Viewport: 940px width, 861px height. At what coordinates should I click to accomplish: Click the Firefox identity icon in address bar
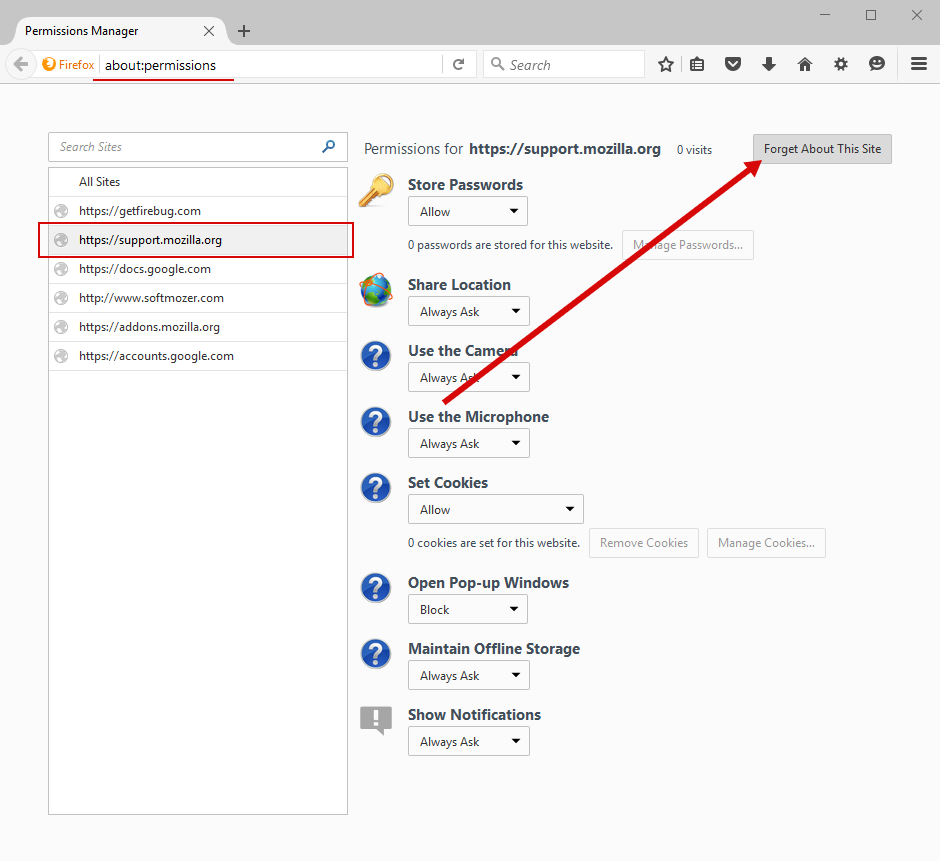[x=49, y=64]
